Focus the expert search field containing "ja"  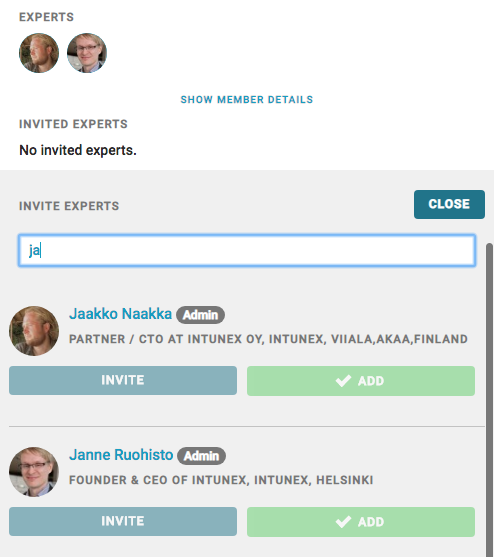[247, 250]
